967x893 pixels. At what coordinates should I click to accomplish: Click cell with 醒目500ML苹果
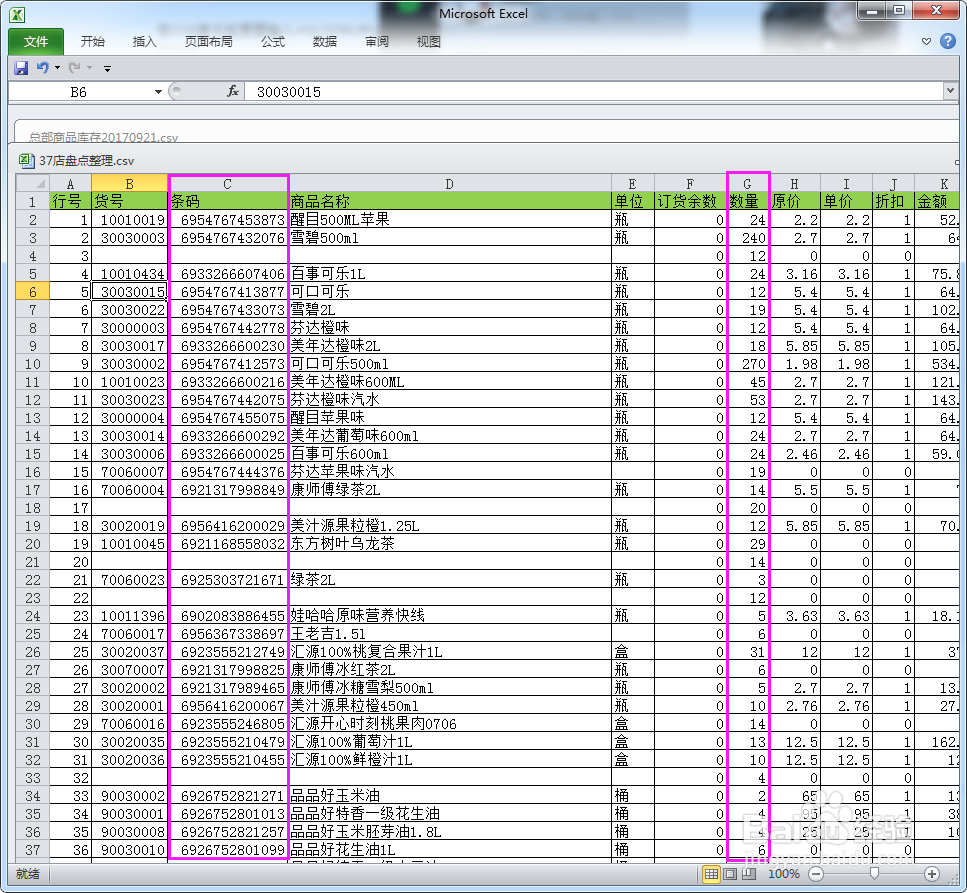click(x=450, y=220)
